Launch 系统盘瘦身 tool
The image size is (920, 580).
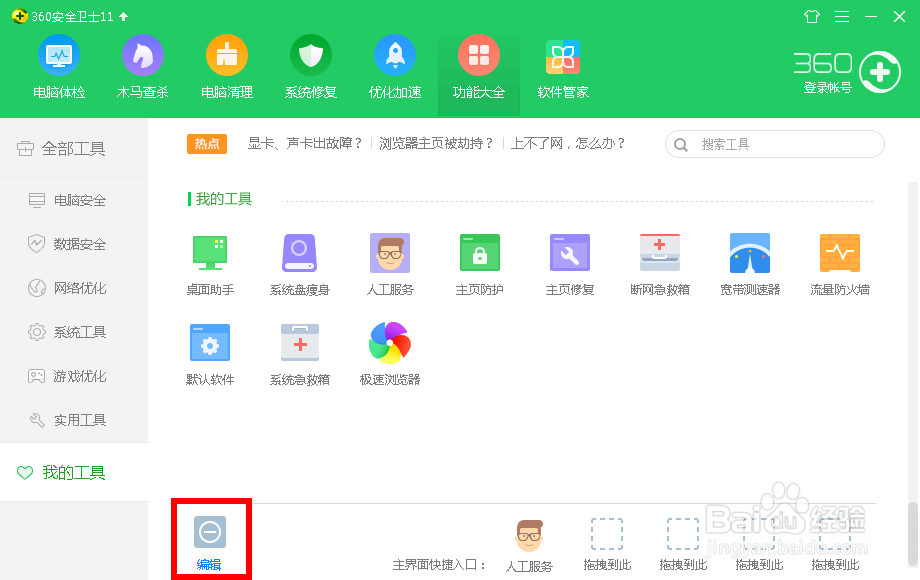coord(300,264)
